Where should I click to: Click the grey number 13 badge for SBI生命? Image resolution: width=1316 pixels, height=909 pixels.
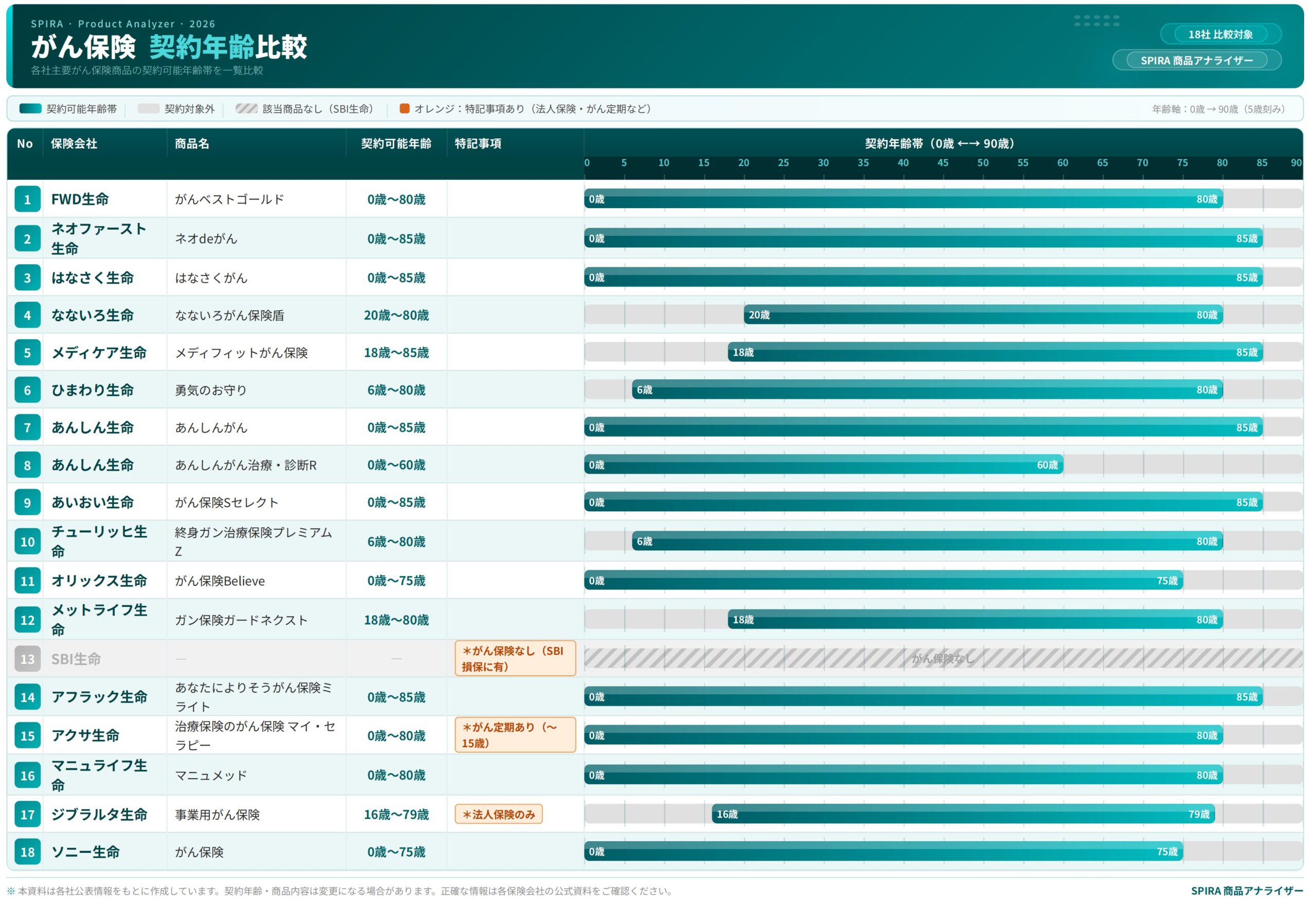(x=27, y=660)
